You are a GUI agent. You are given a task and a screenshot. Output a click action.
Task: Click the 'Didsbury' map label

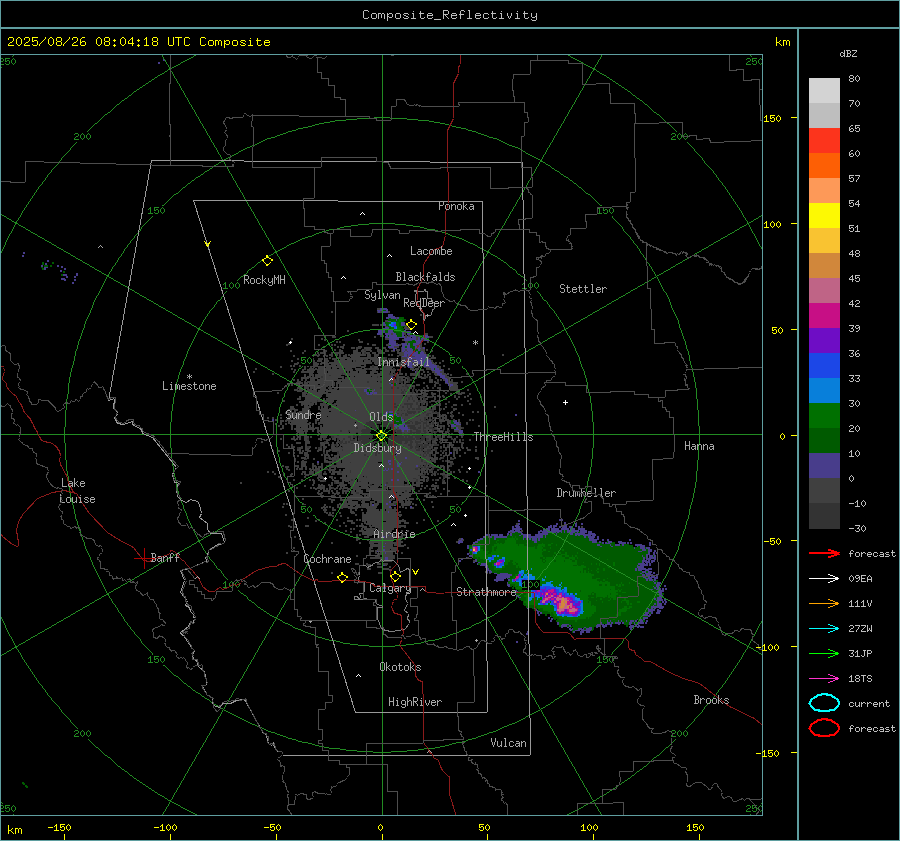[x=377, y=448]
